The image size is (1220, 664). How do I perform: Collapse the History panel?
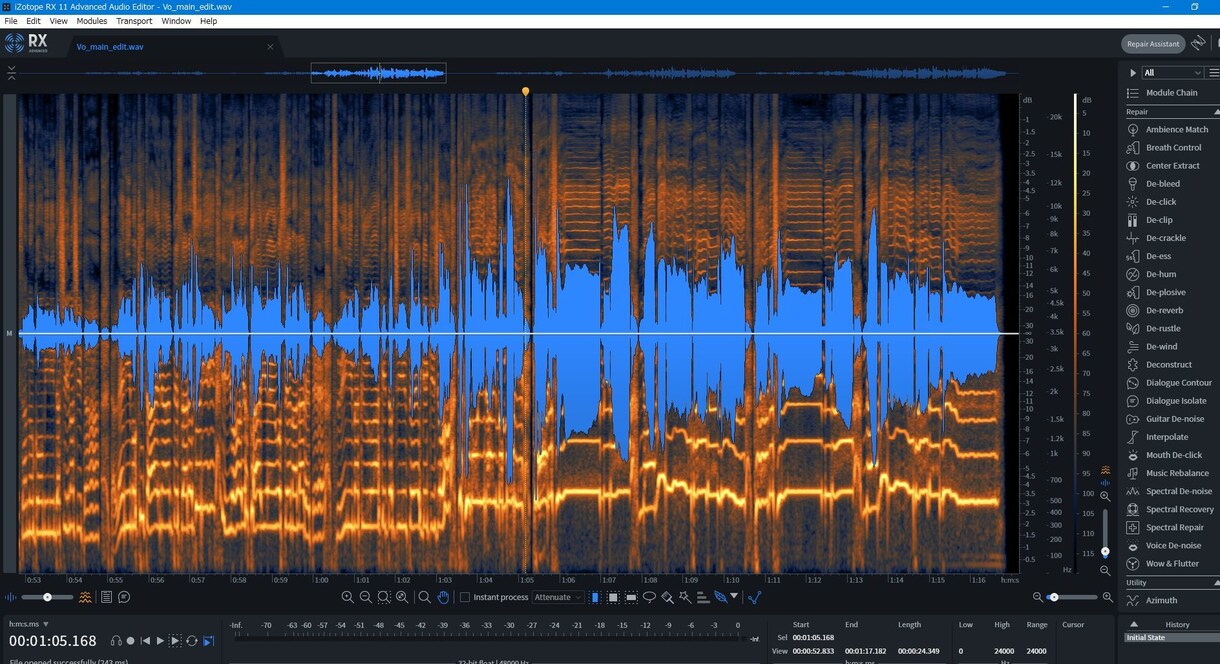1133,624
